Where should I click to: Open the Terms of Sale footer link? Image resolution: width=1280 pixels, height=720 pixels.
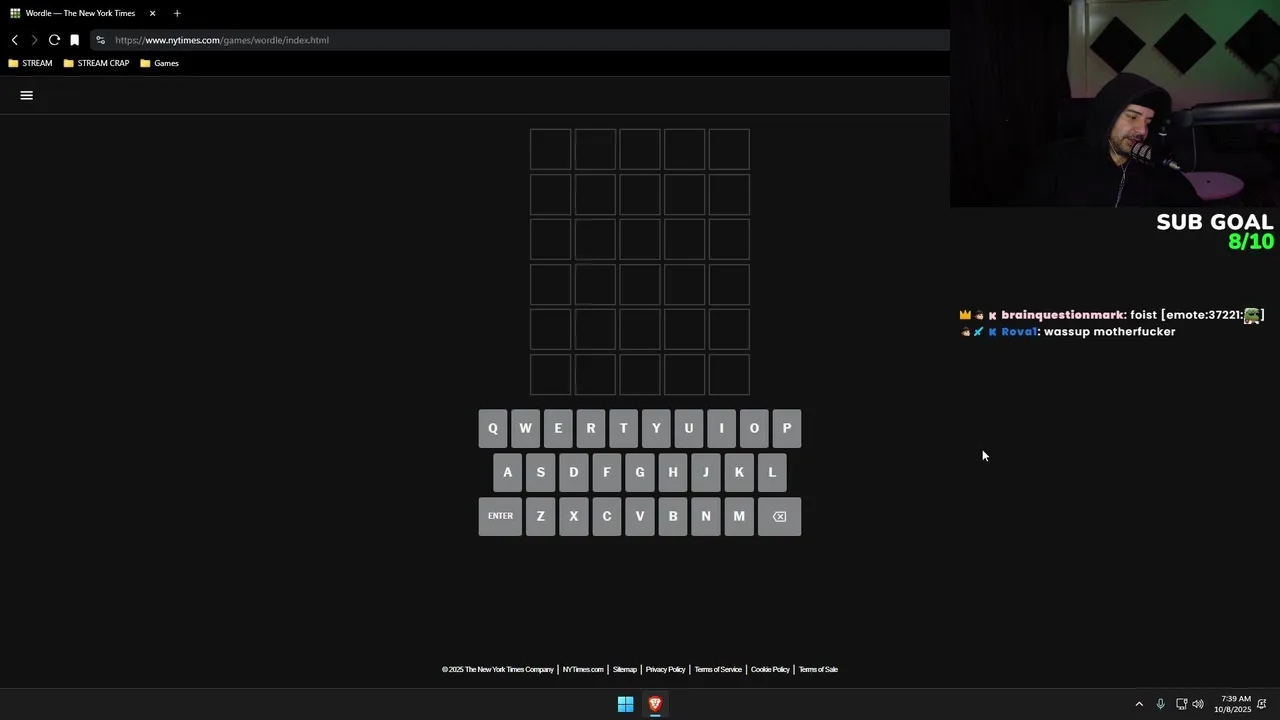pos(818,669)
